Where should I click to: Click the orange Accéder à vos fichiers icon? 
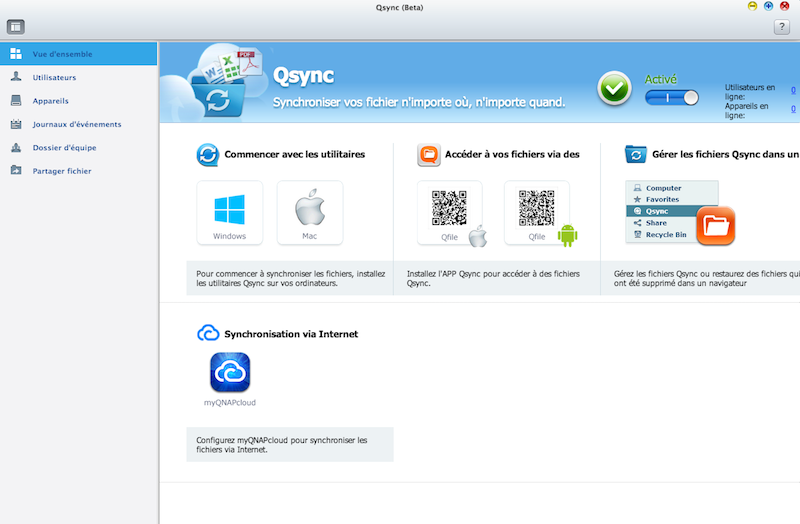pyautogui.click(x=429, y=155)
